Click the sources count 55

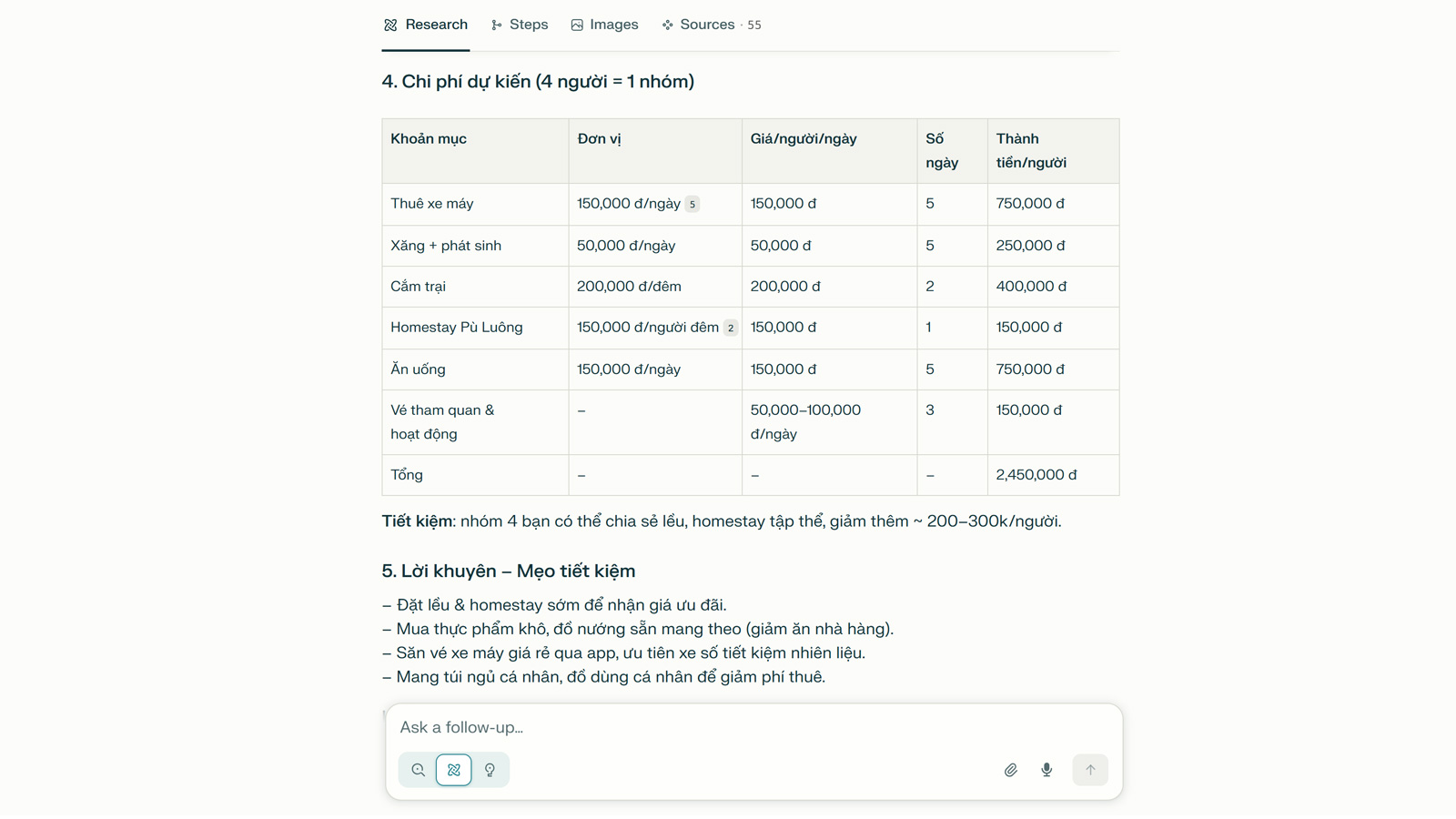[754, 25]
